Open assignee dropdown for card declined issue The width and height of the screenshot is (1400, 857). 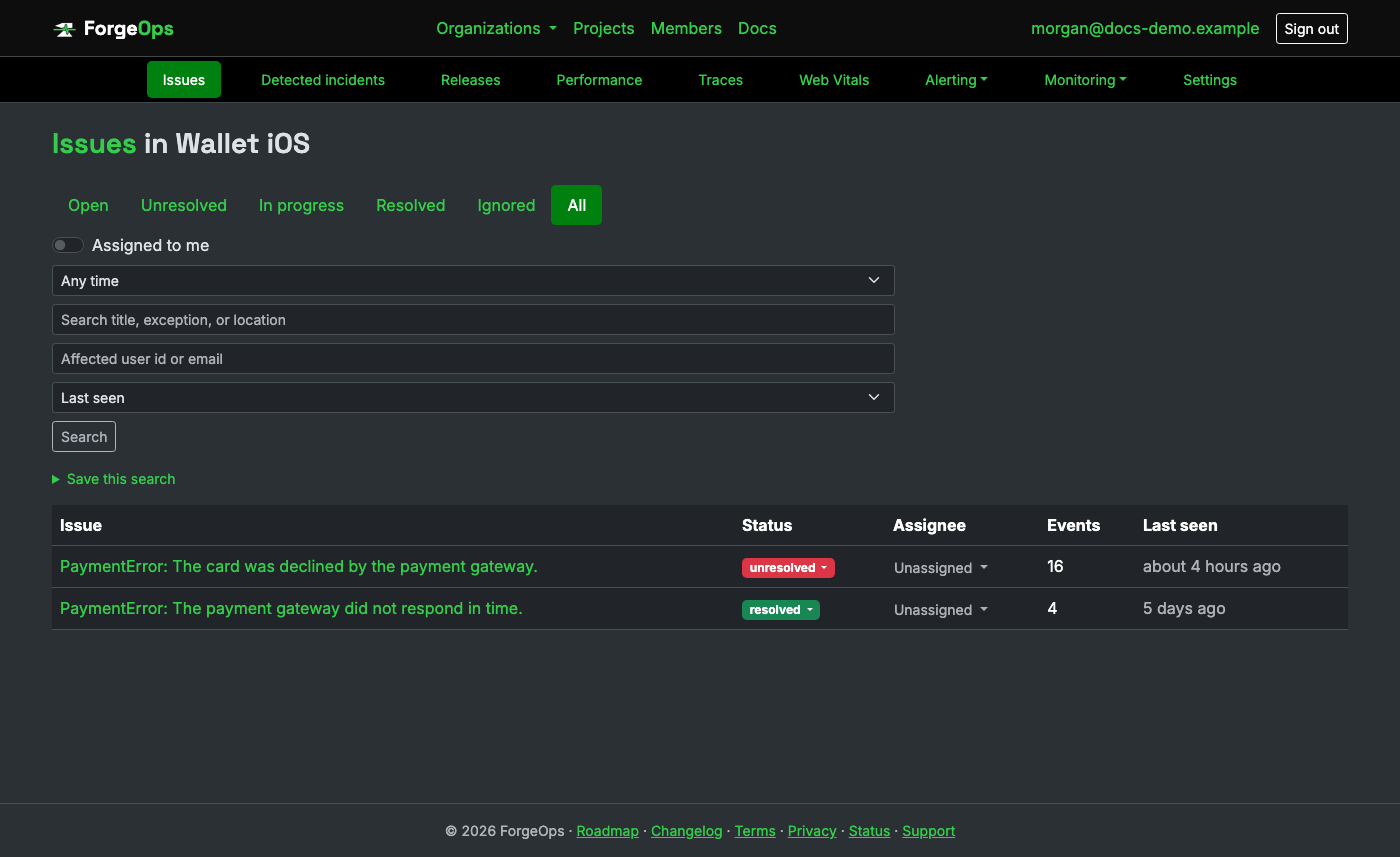click(941, 568)
